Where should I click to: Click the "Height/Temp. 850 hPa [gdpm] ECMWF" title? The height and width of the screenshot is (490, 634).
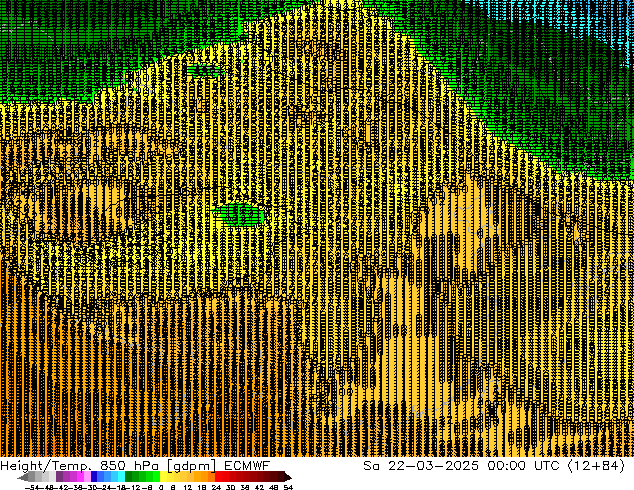135,466
